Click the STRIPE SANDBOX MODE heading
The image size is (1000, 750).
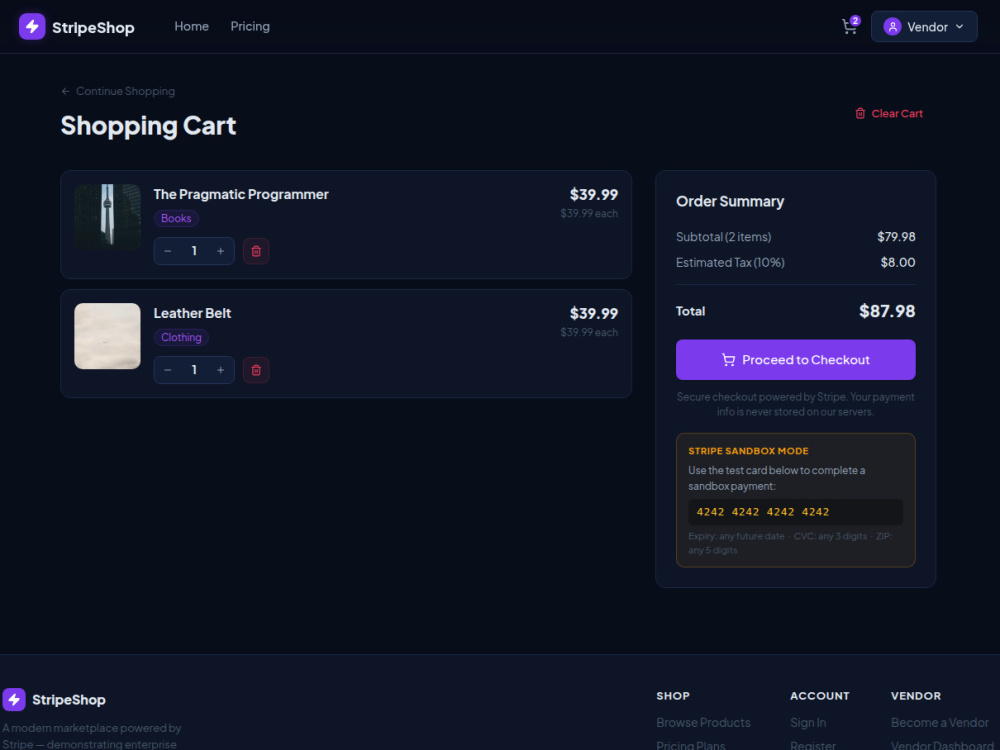click(x=748, y=451)
